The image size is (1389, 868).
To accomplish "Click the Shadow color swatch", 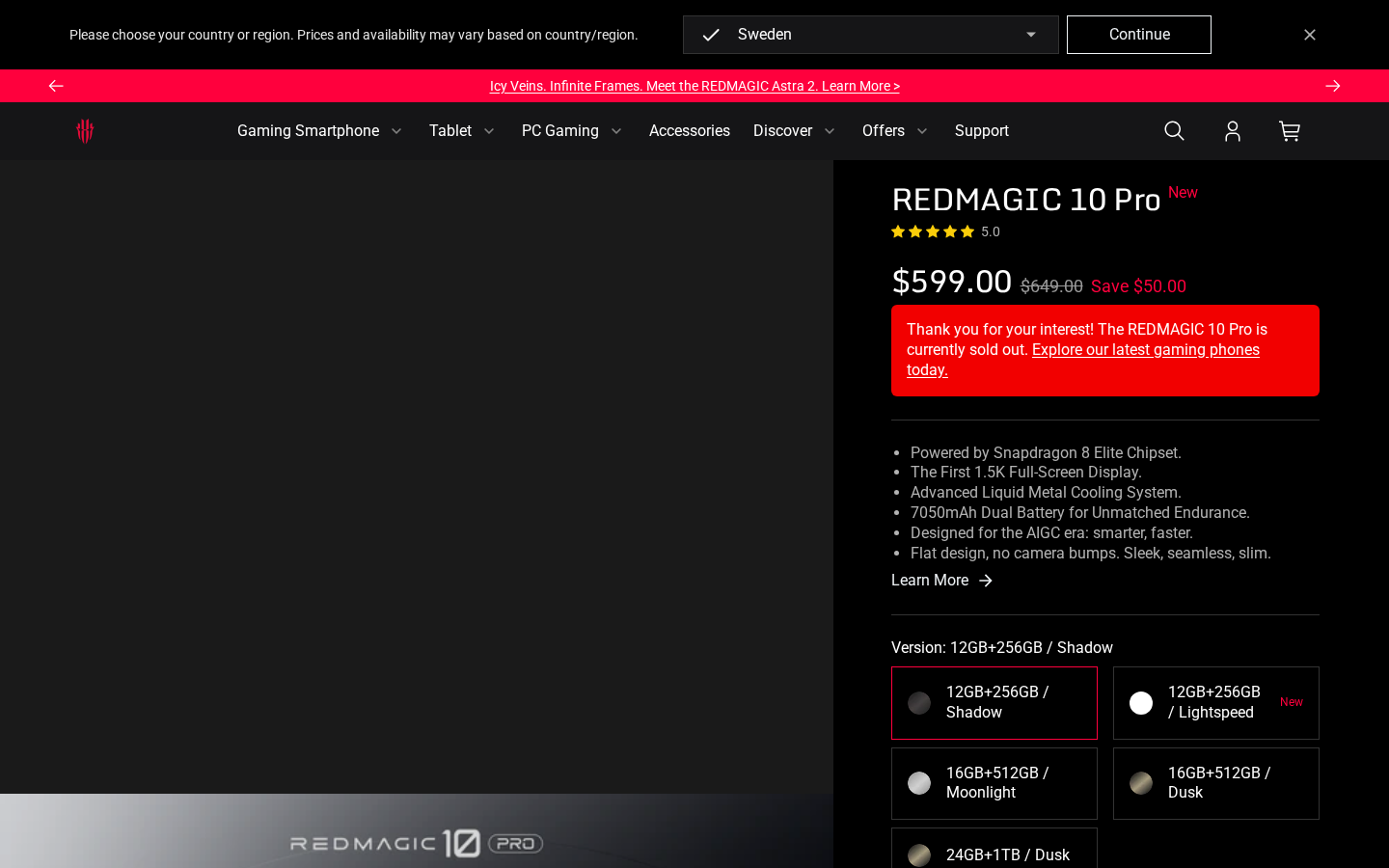I will [919, 703].
